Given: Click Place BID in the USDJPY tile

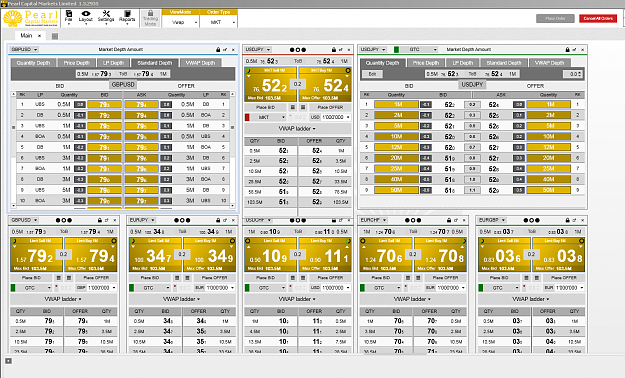Looking at the screenshot, I should 265,107.
